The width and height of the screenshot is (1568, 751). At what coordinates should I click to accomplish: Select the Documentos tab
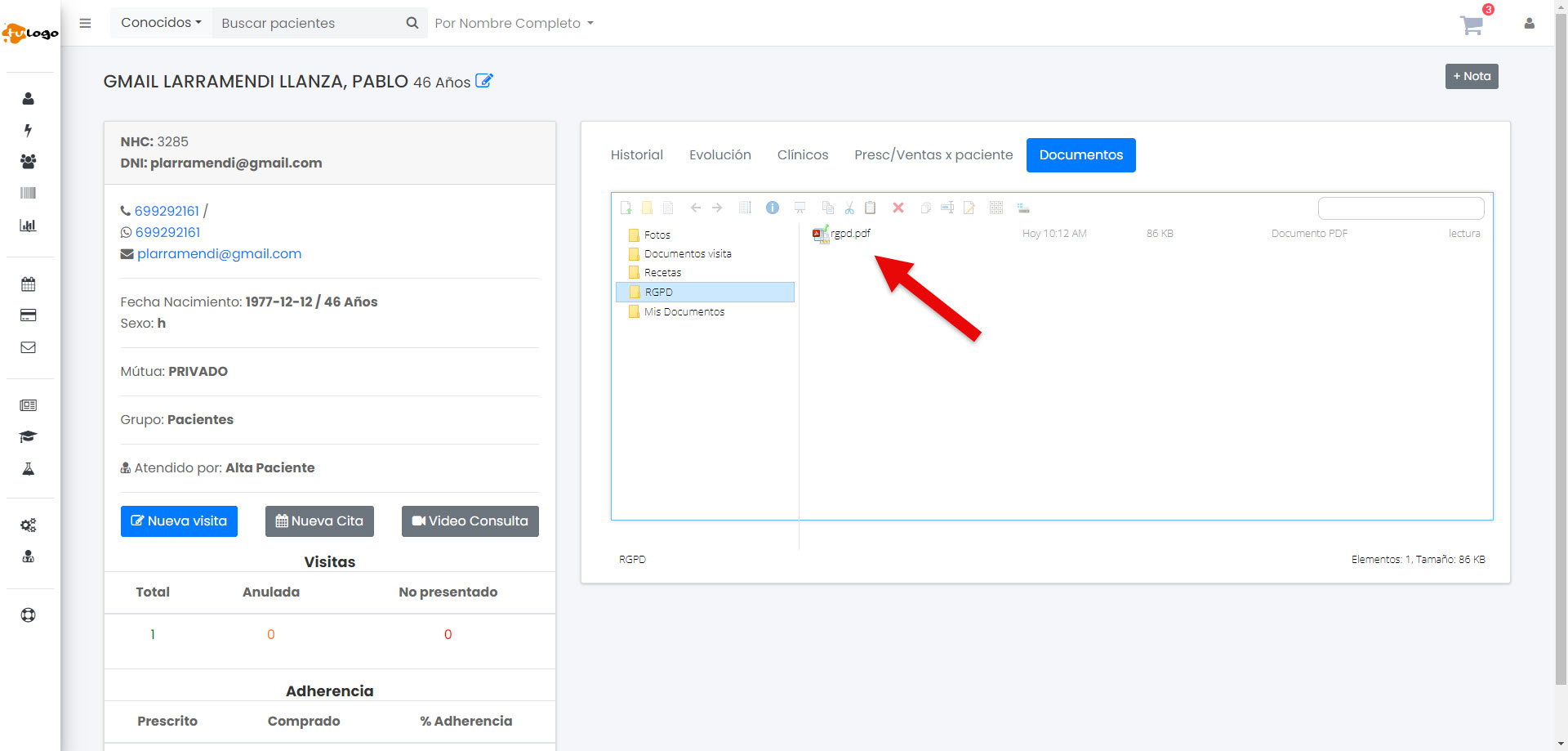(x=1081, y=155)
